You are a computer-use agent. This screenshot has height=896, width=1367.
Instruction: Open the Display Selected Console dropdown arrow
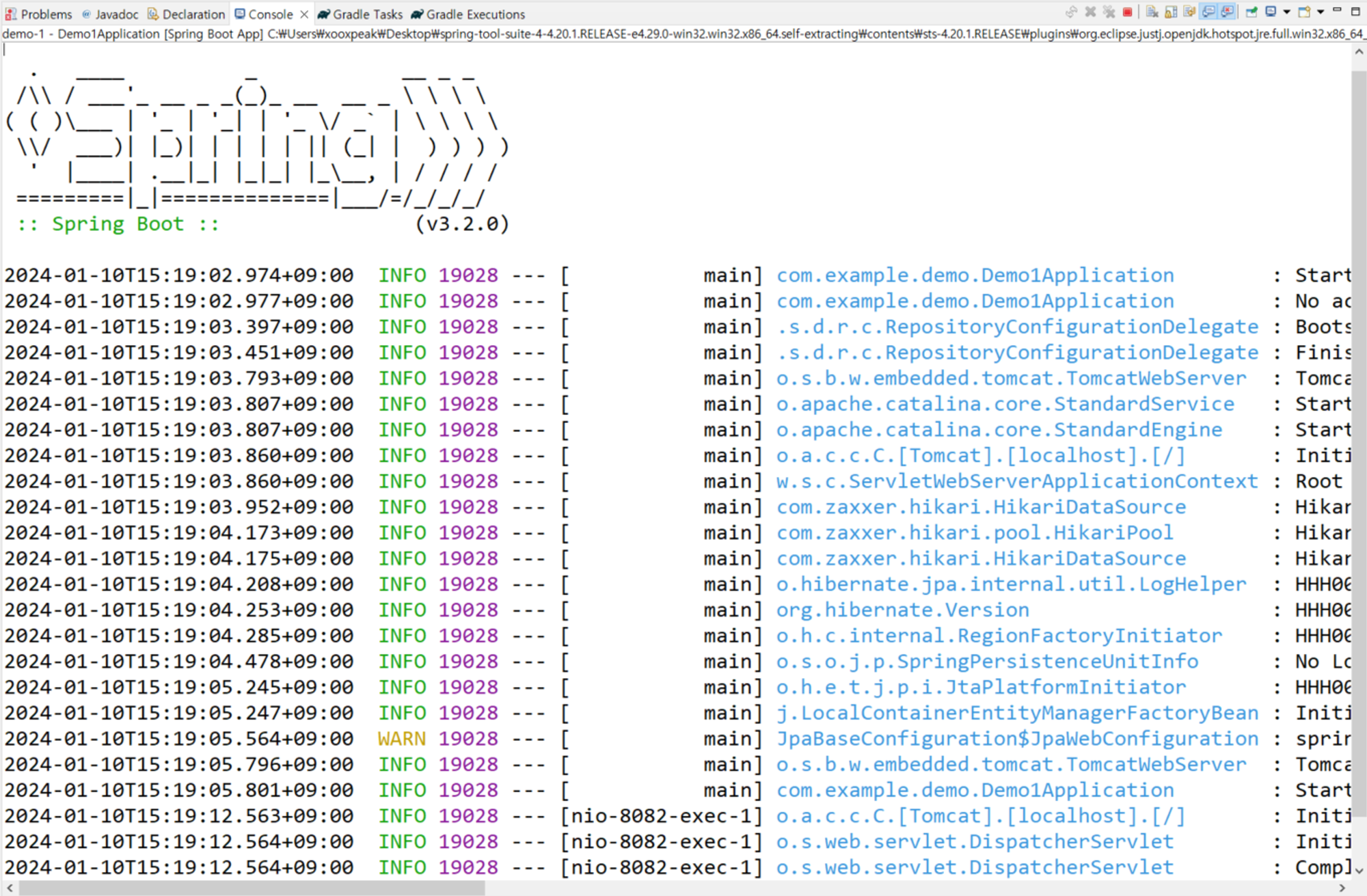click(1287, 12)
